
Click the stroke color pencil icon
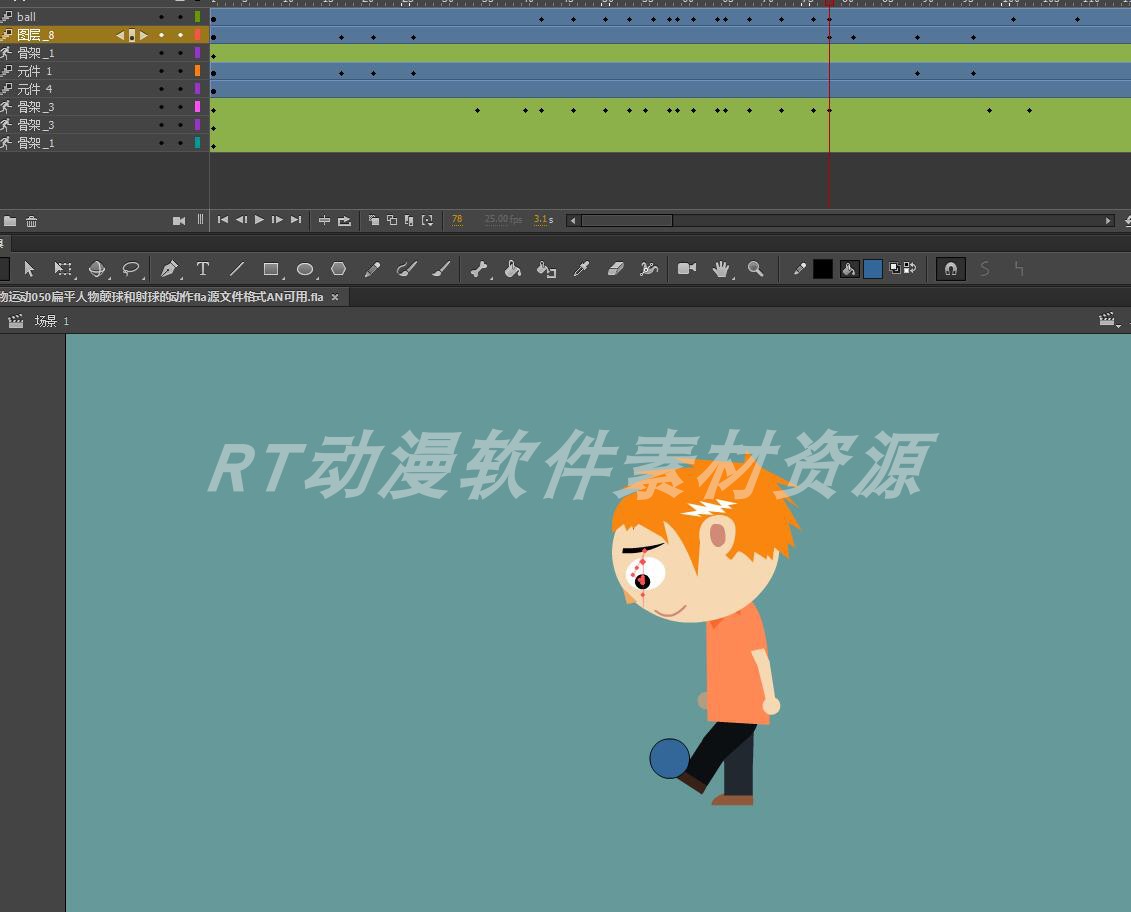click(x=799, y=269)
